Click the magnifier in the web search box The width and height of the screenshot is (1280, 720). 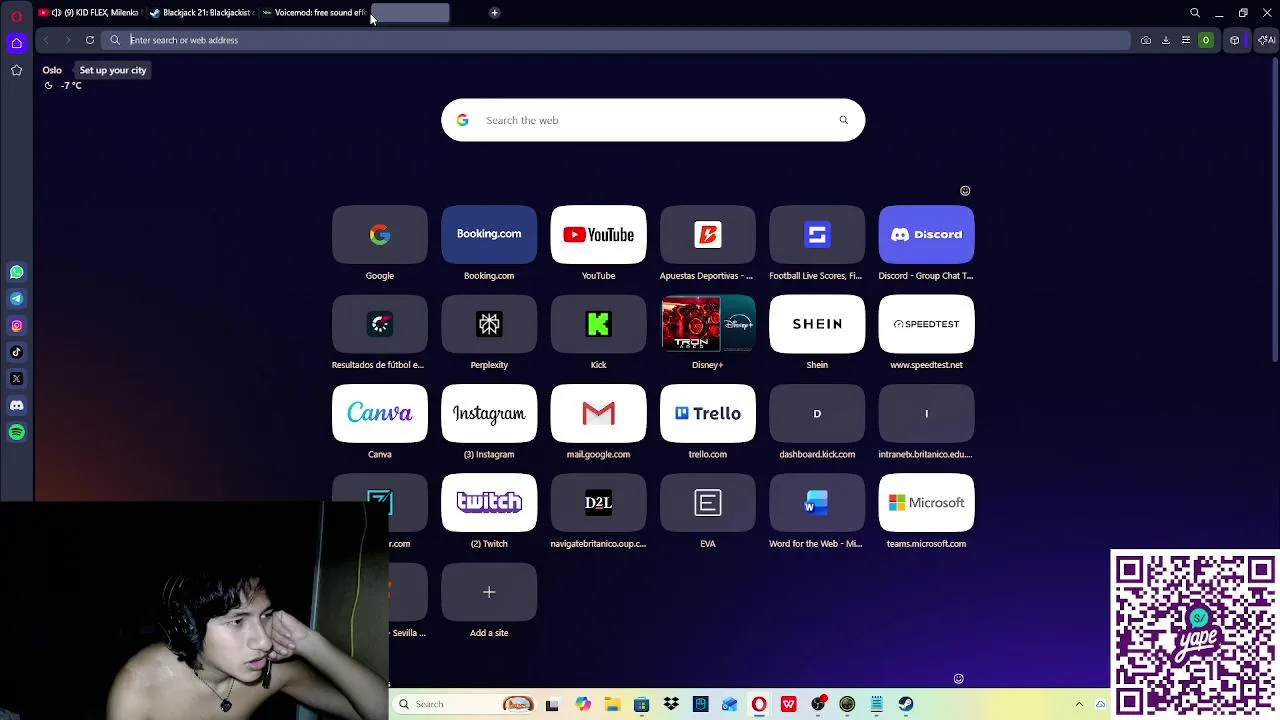844,120
